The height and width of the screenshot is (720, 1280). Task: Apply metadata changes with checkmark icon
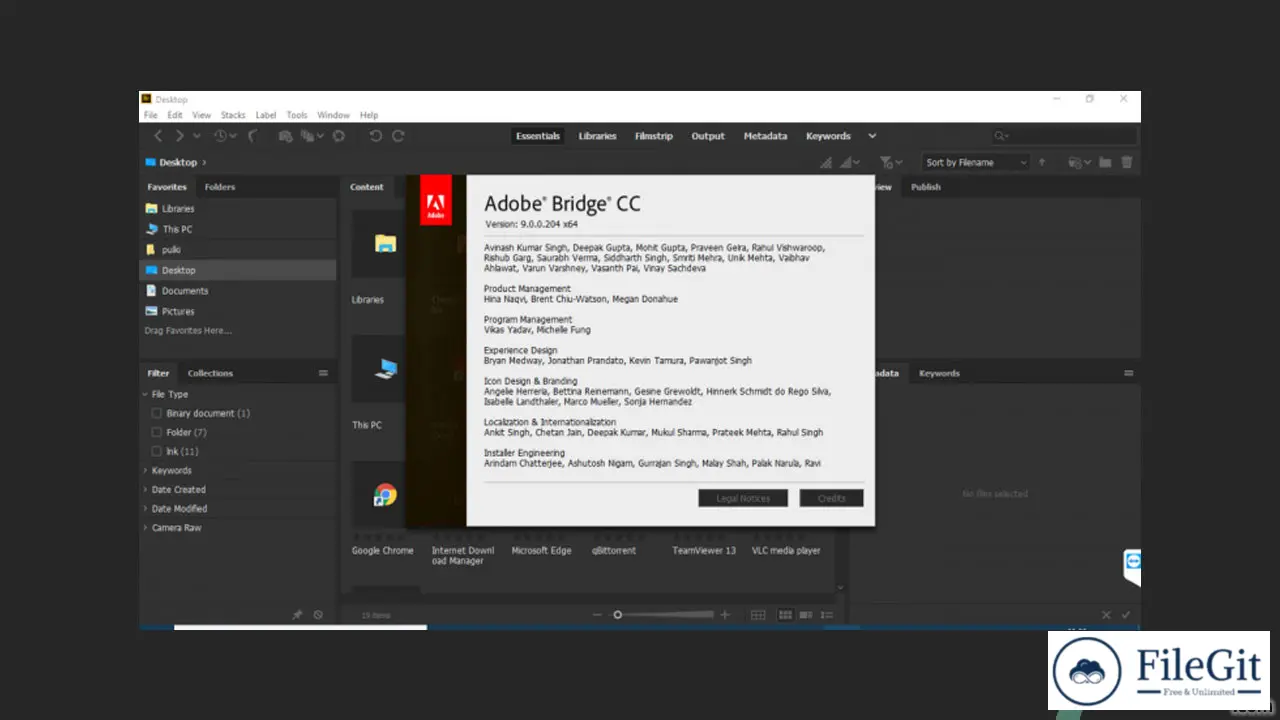pos(1126,615)
